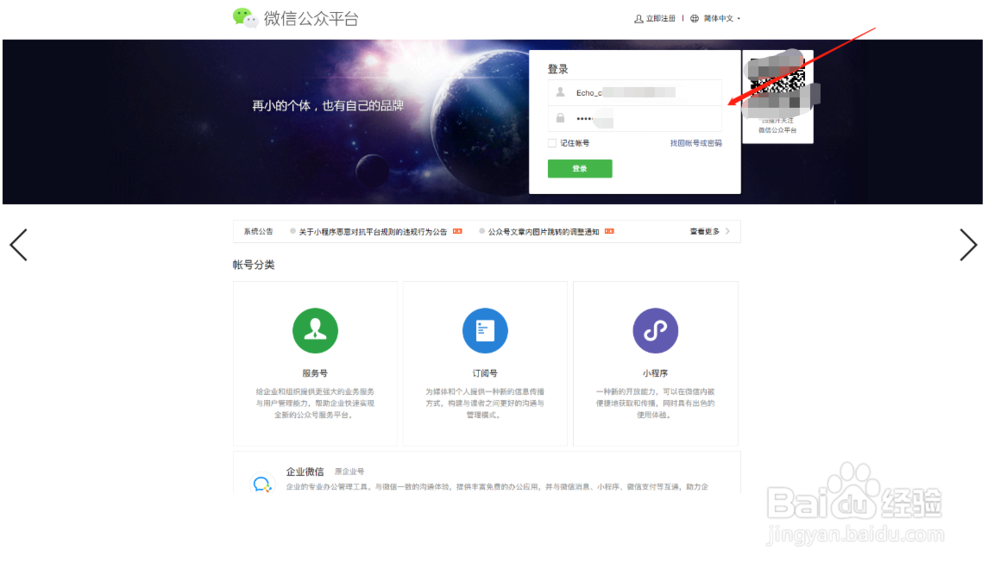Open 找回帐号或密码 recovery link
The width and height of the screenshot is (1000, 569).
click(696, 144)
